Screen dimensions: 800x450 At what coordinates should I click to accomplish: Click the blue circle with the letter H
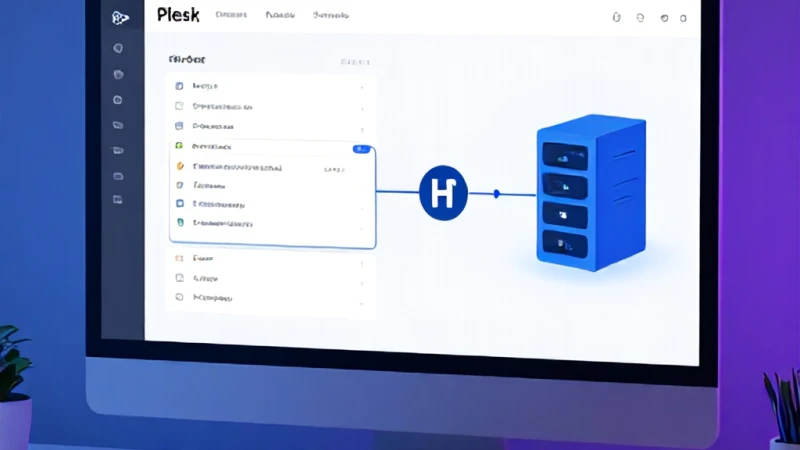point(443,193)
